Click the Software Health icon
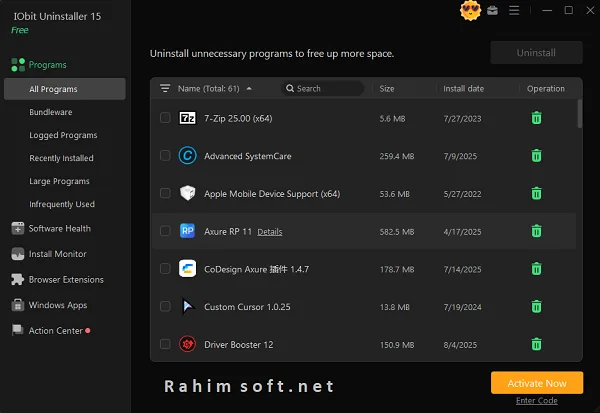The image size is (600, 413). click(x=18, y=229)
